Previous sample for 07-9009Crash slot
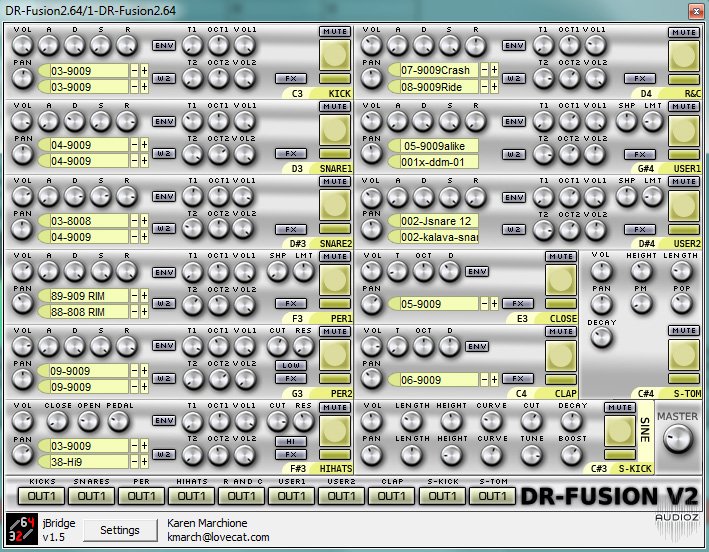The image size is (709, 552). (x=484, y=70)
